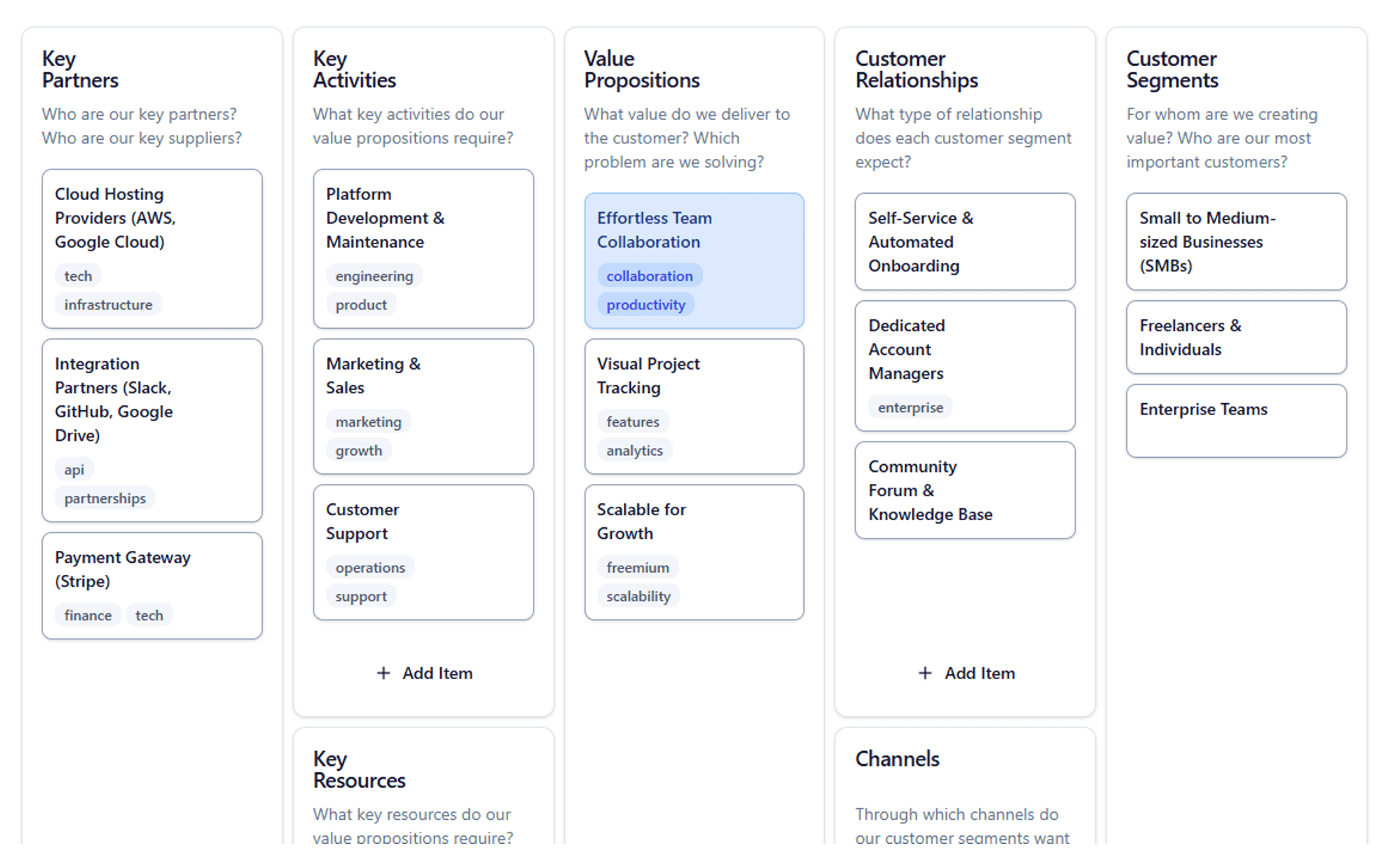
Task: Click the plus icon under Key Activities
Action: tap(384, 673)
